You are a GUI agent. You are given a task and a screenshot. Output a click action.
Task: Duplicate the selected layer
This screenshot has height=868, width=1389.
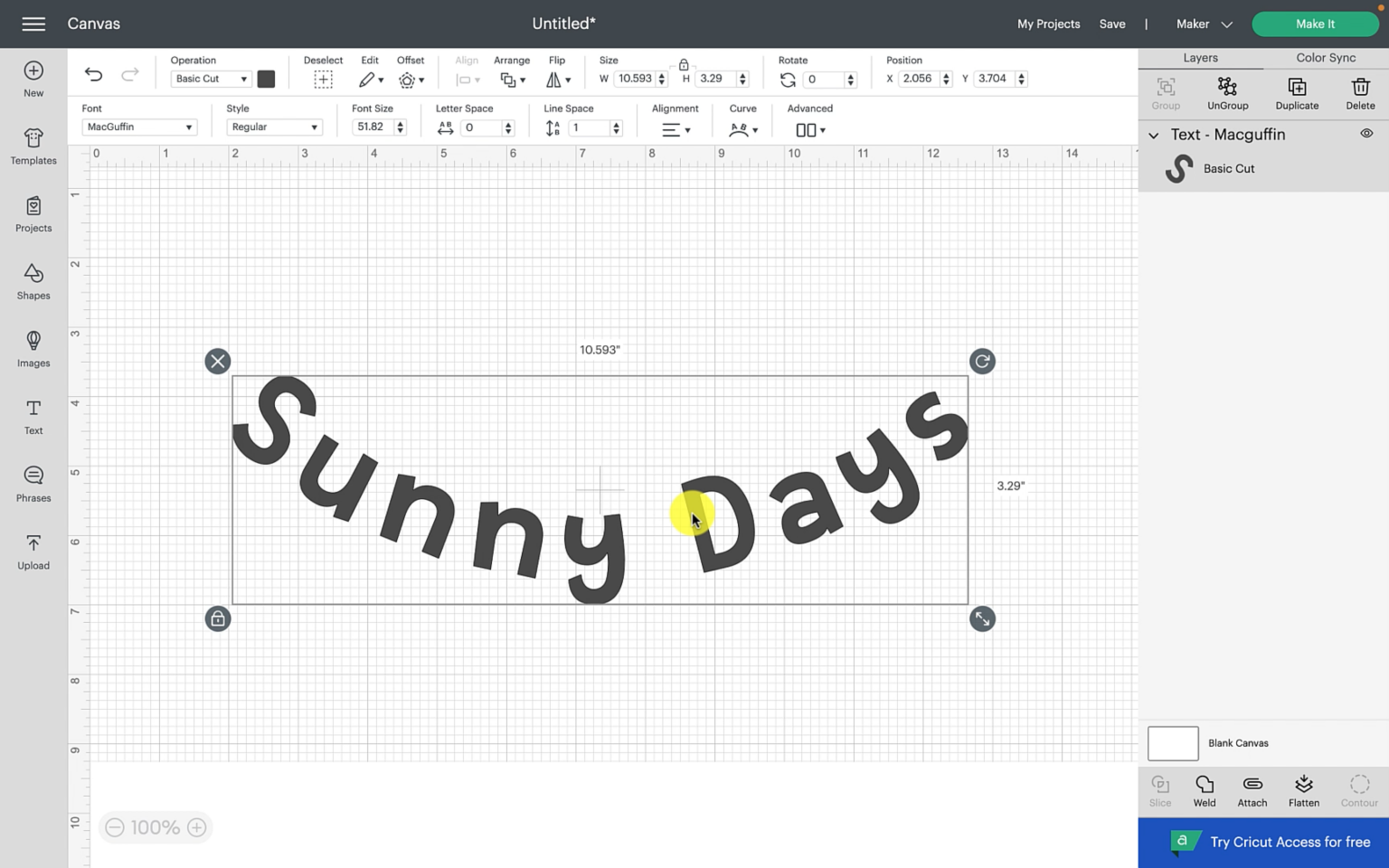(1297, 93)
